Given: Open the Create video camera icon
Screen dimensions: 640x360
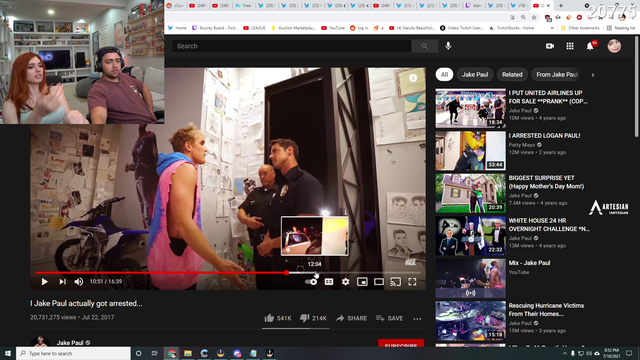Looking at the screenshot, I should click(550, 46).
